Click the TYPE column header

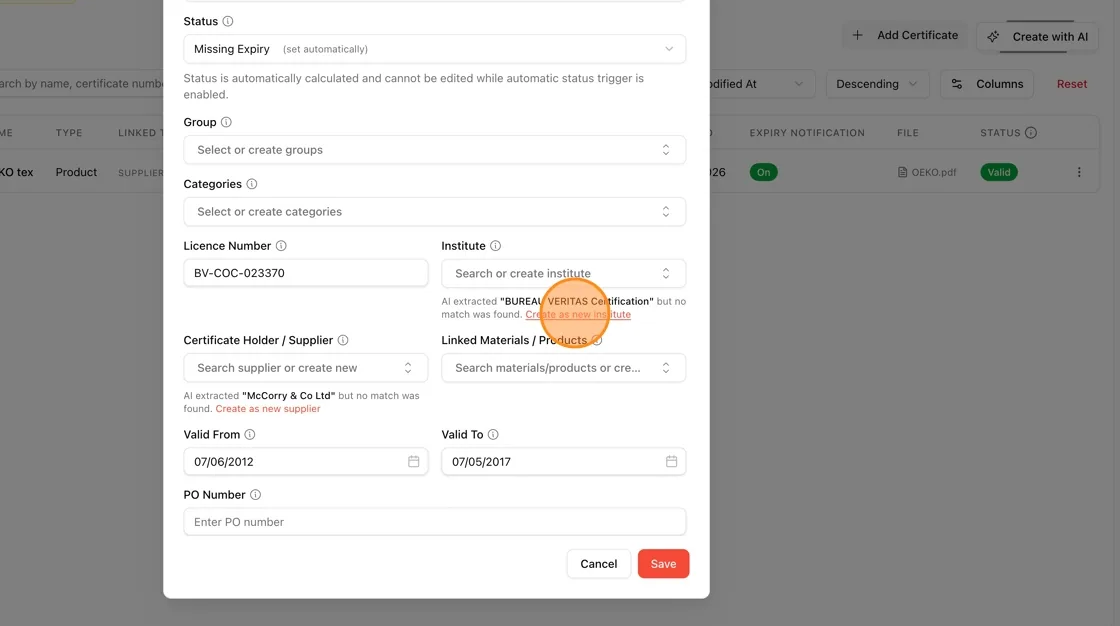click(x=69, y=133)
